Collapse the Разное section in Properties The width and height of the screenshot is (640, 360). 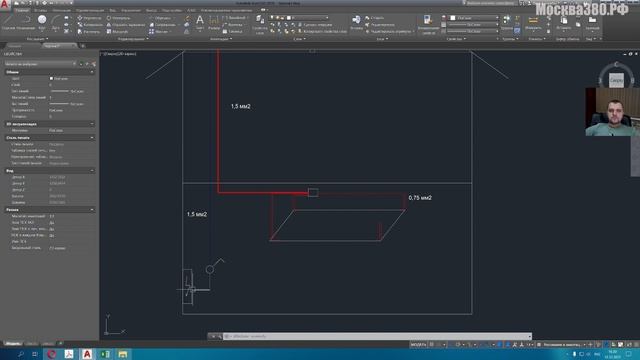click(92, 209)
